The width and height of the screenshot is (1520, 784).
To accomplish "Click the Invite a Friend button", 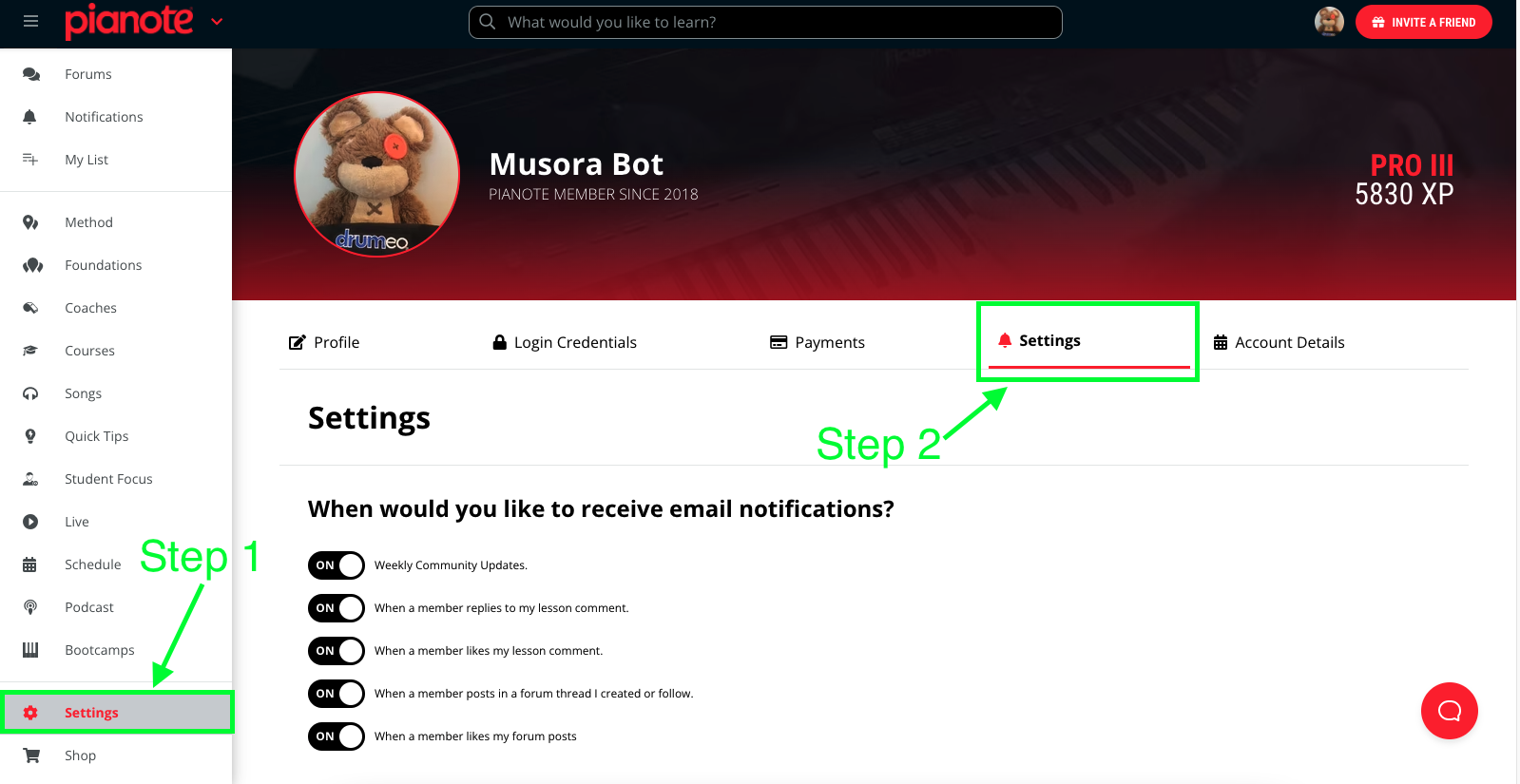I will [x=1423, y=22].
